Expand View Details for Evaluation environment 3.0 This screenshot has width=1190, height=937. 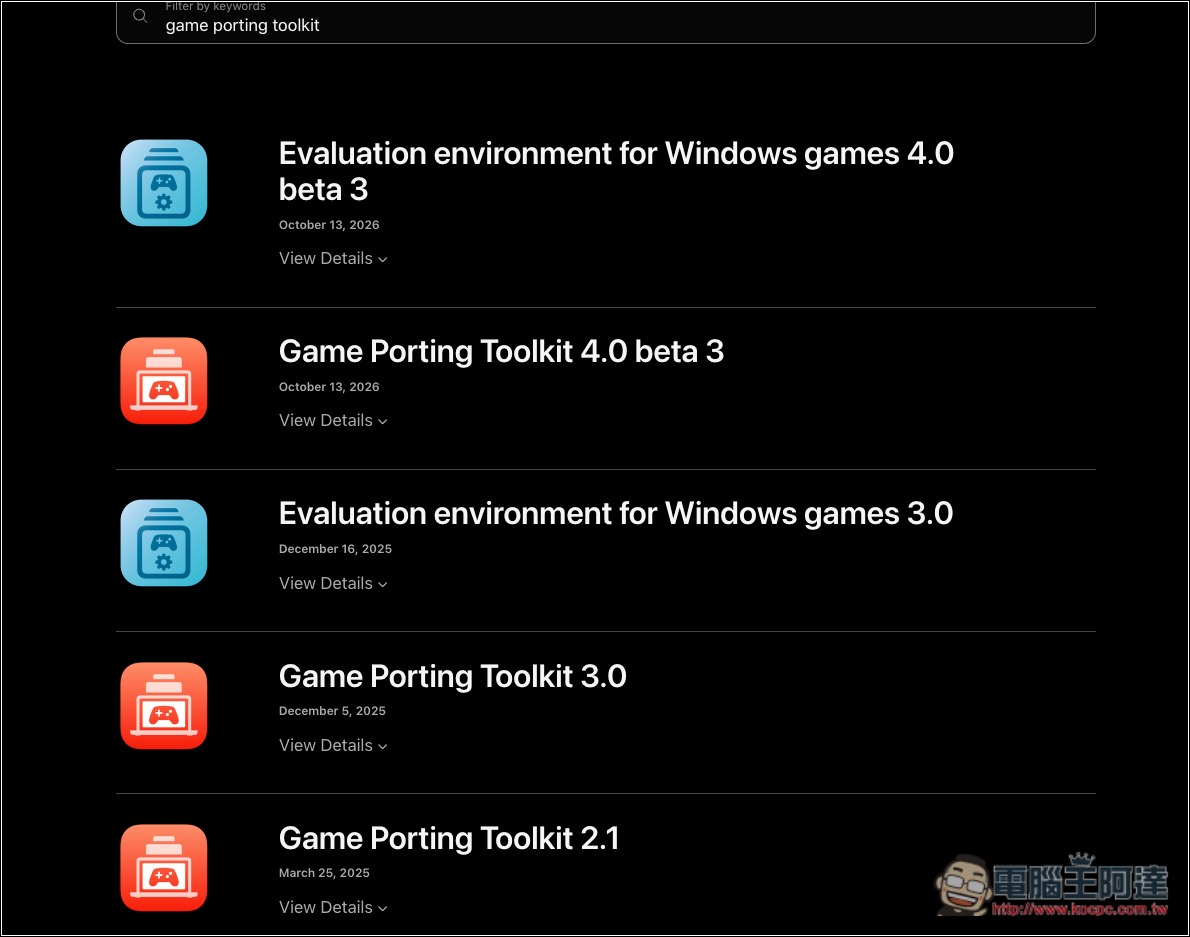[x=333, y=583]
